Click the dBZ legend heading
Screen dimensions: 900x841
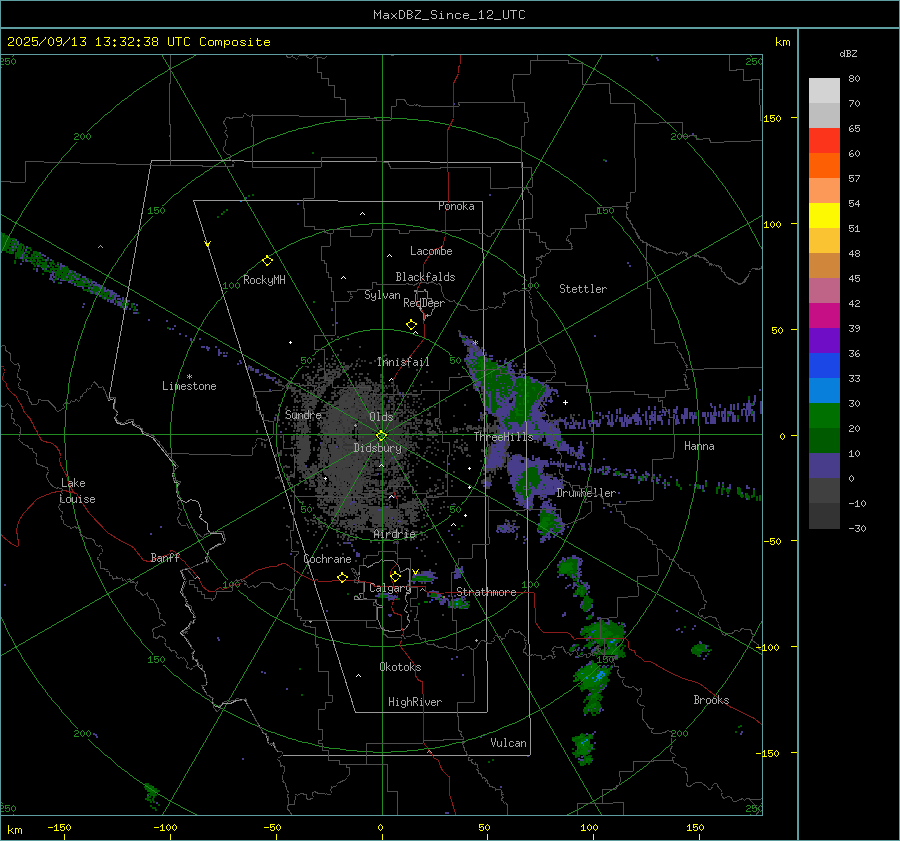[x=848, y=54]
